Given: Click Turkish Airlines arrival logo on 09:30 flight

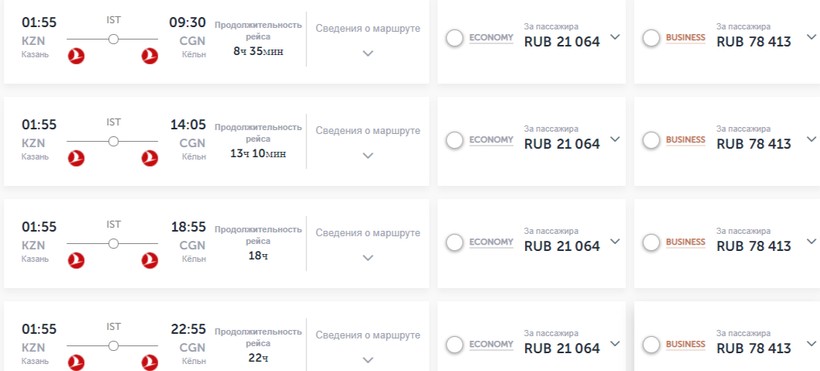Looking at the screenshot, I should [150, 56].
